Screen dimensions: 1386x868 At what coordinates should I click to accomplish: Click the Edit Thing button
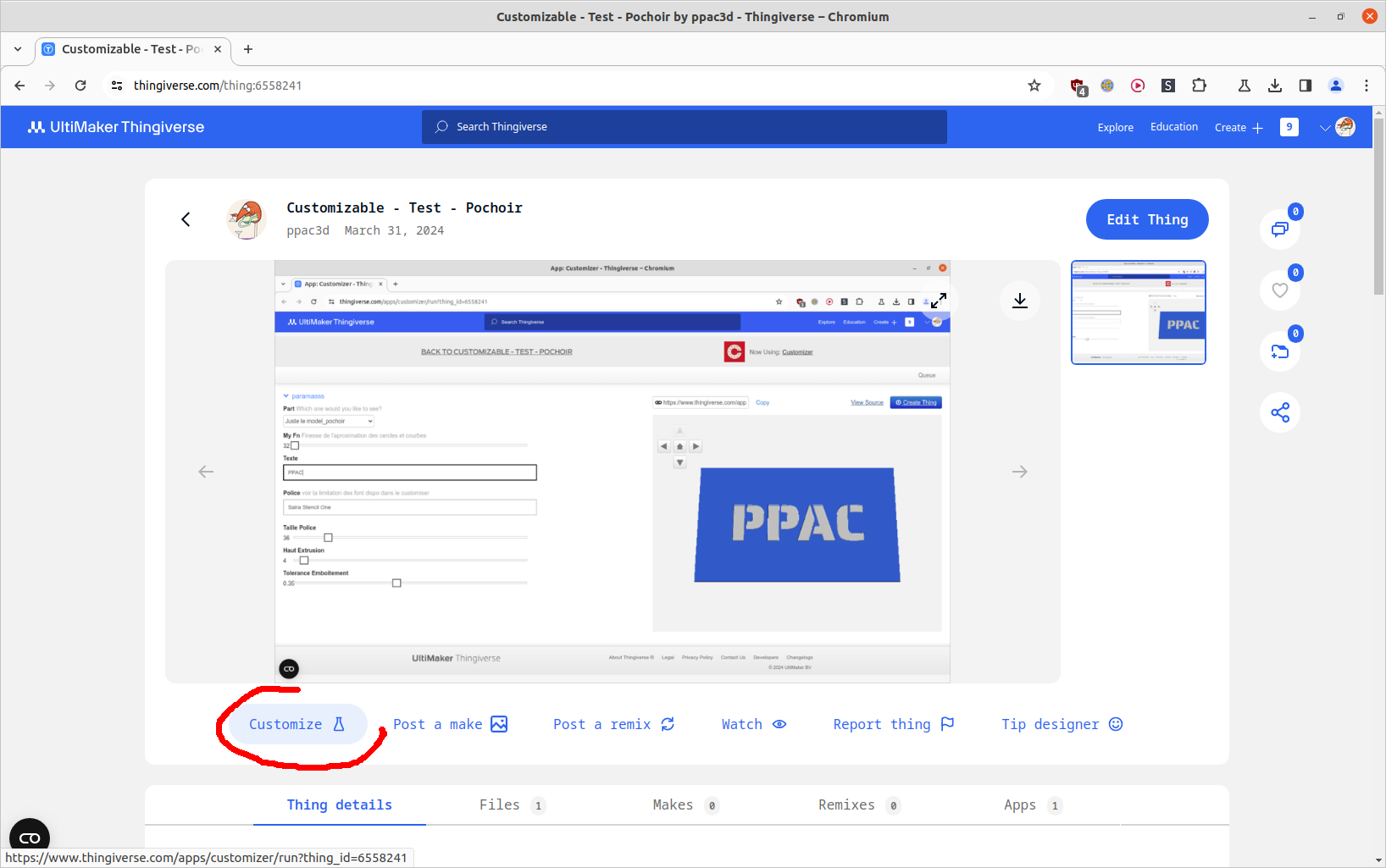click(x=1147, y=219)
